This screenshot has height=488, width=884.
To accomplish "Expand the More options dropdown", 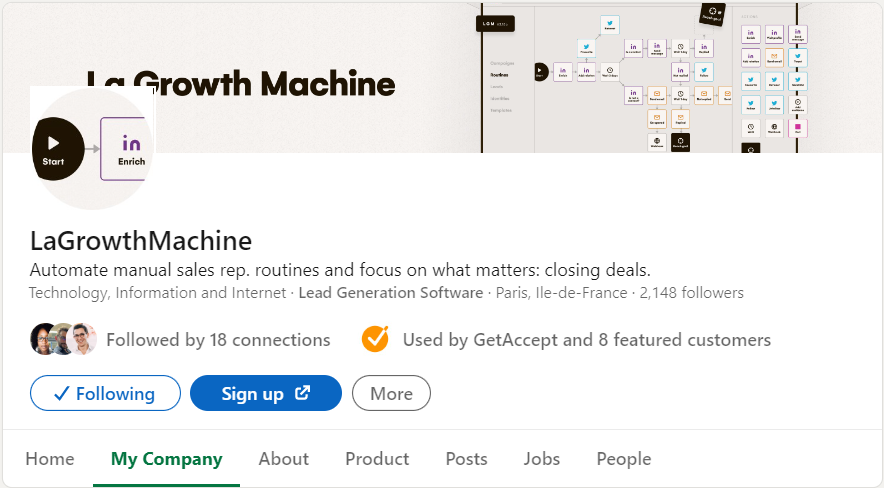I will pos(391,394).
